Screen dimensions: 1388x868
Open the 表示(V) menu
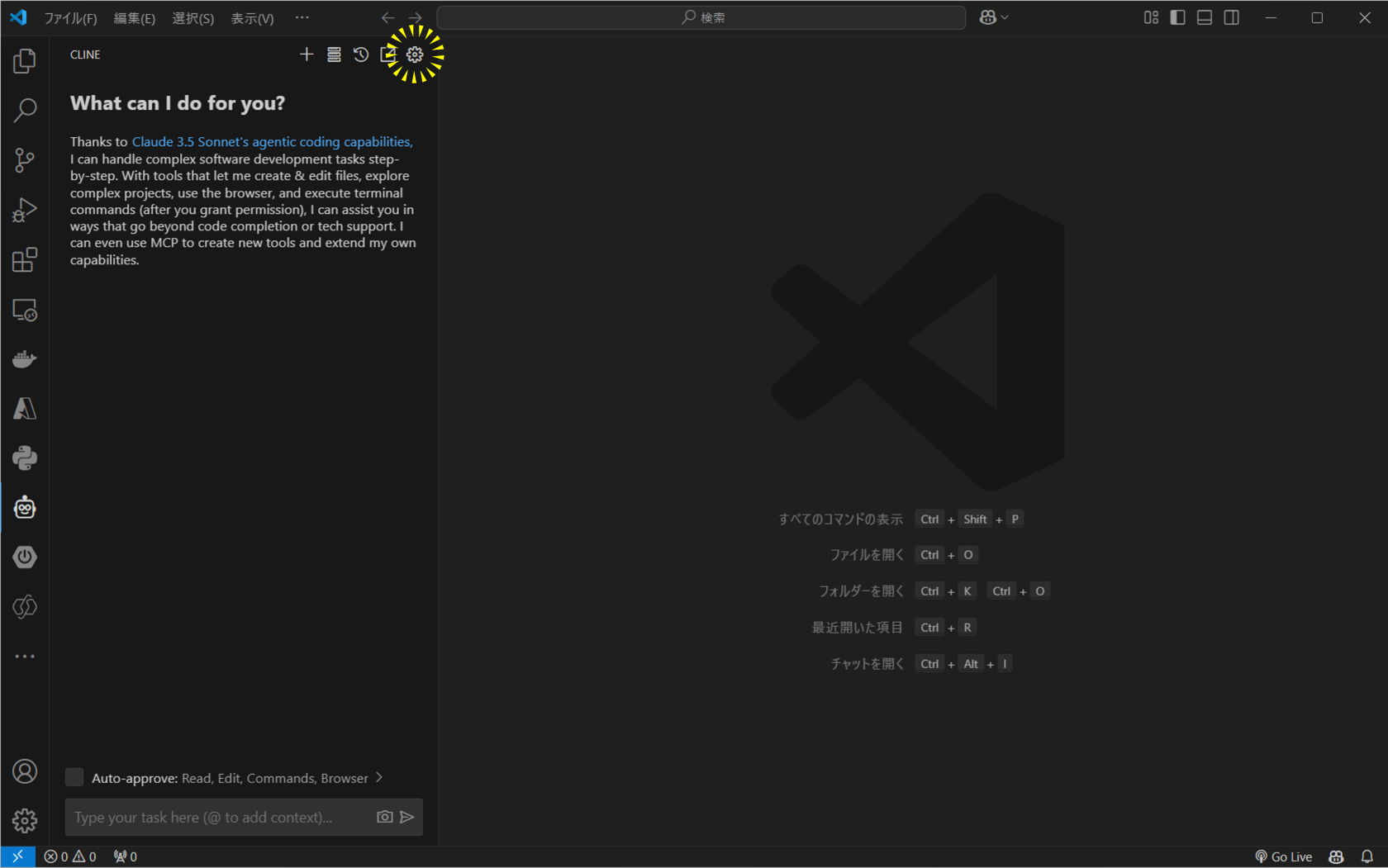pos(253,18)
